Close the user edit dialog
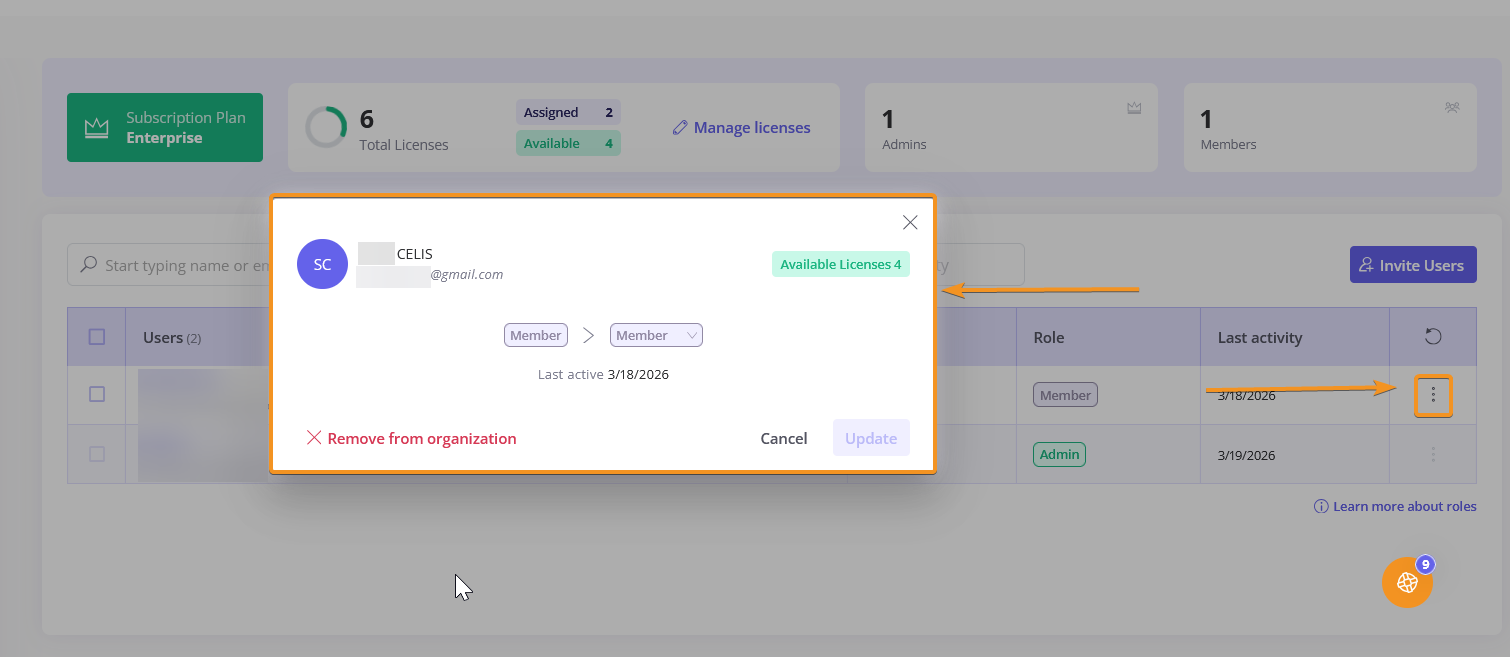The width and height of the screenshot is (1510, 657). (x=909, y=222)
